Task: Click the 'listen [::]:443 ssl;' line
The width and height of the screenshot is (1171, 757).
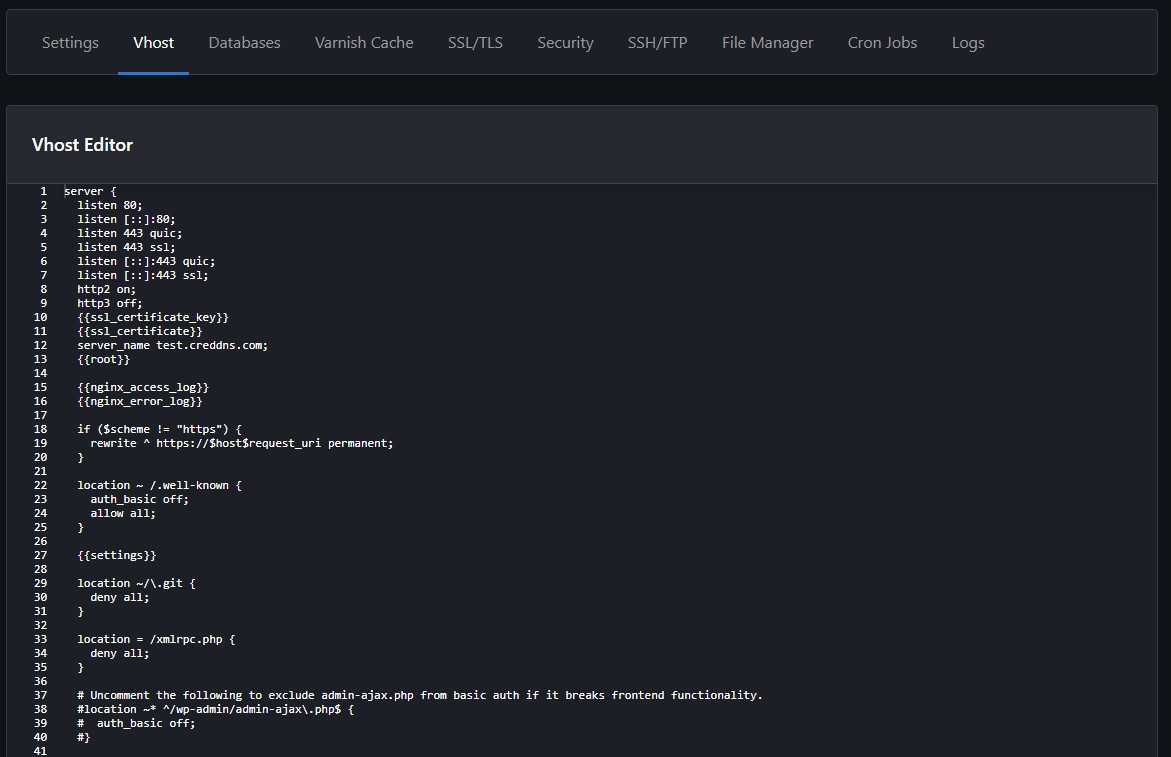Action: (x=143, y=275)
